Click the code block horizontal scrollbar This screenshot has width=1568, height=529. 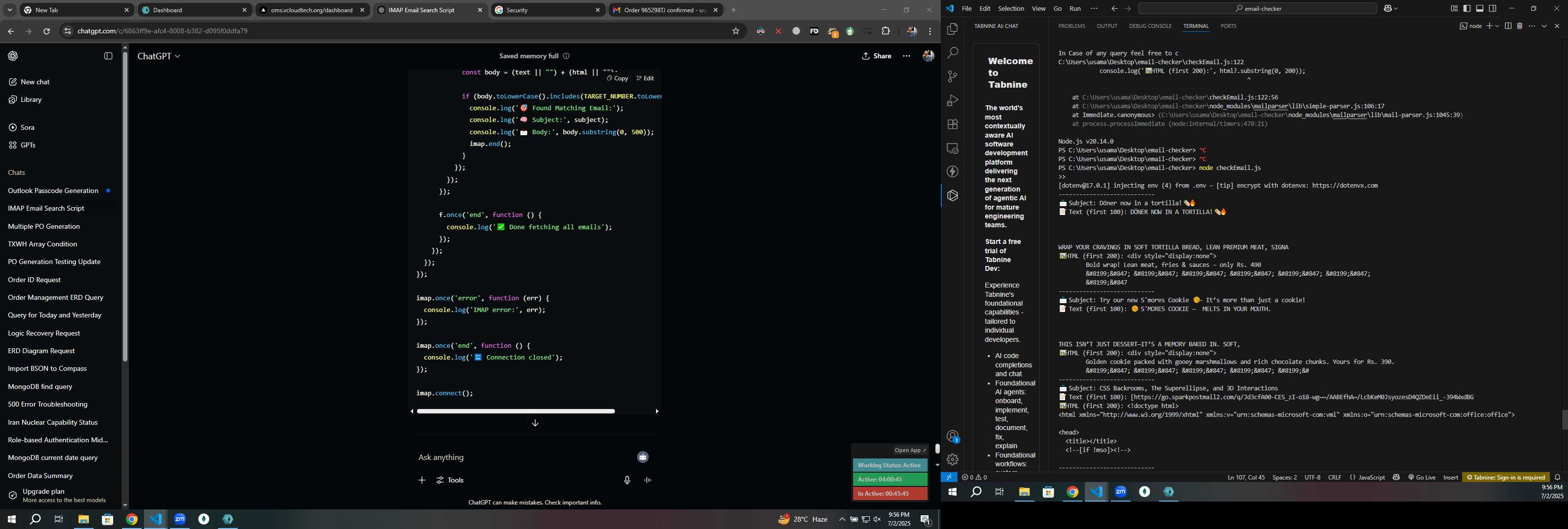point(515,411)
